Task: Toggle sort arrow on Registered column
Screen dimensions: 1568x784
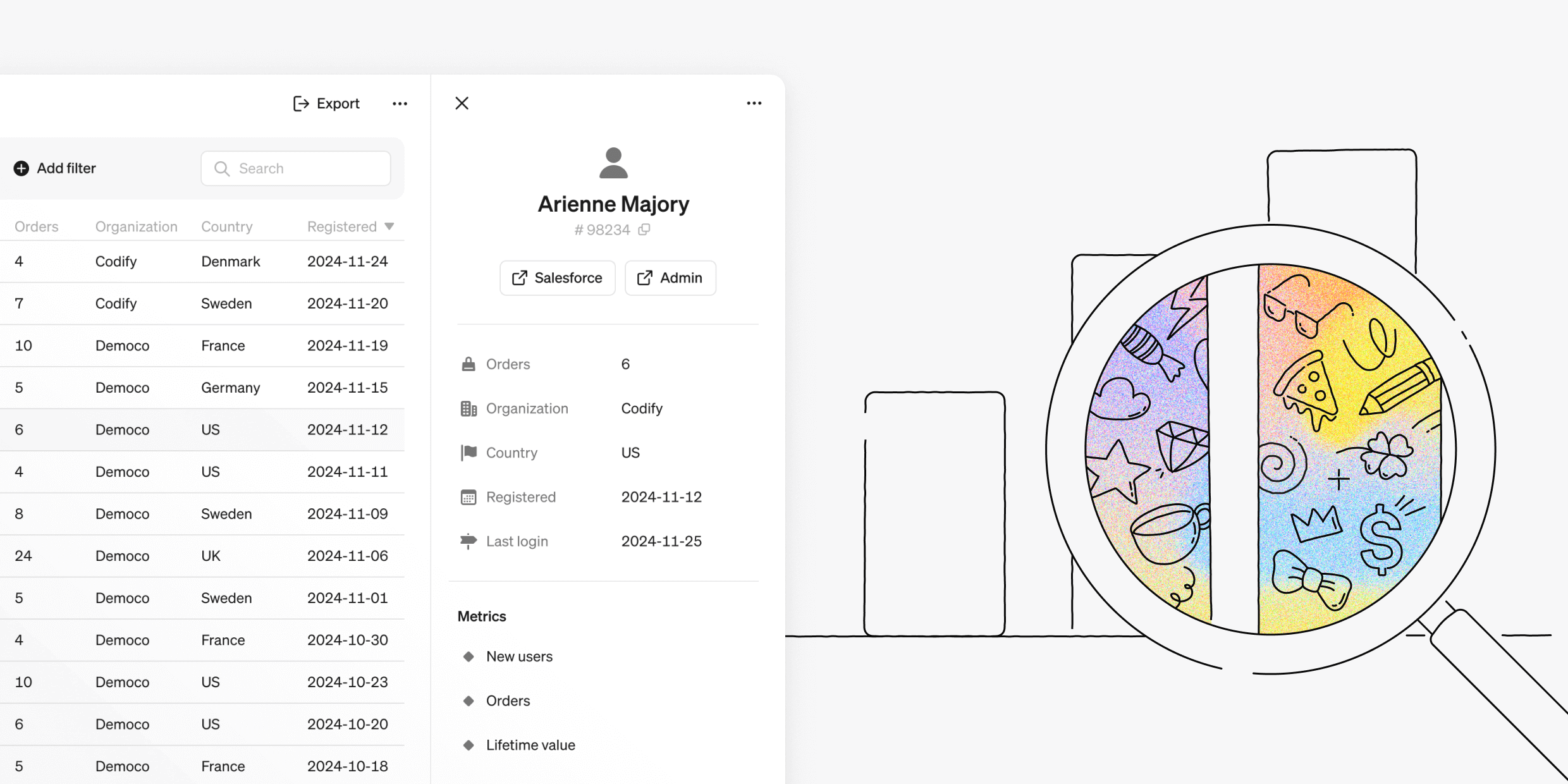Action: 389,226
